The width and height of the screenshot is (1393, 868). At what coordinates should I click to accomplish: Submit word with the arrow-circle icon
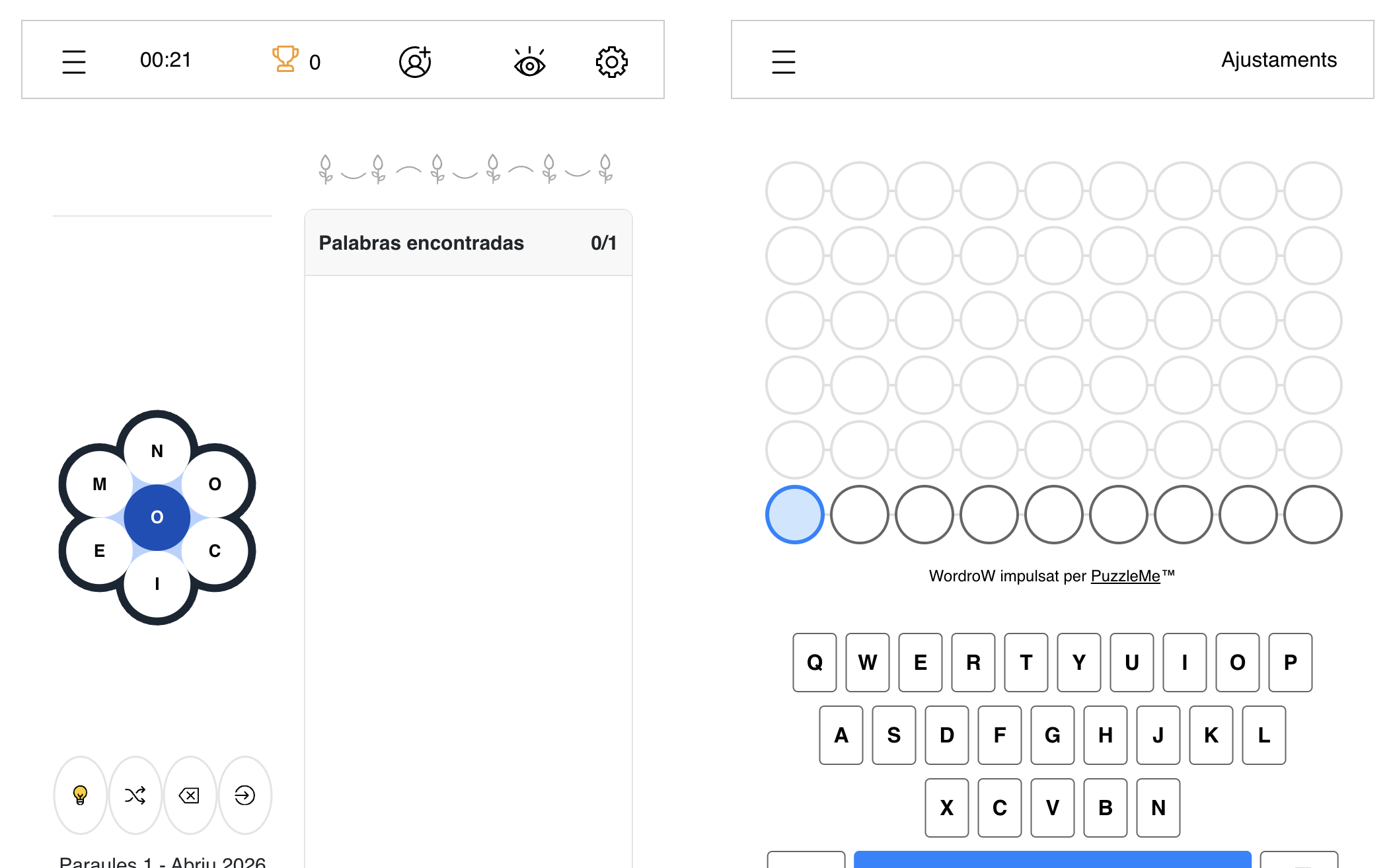pos(245,795)
